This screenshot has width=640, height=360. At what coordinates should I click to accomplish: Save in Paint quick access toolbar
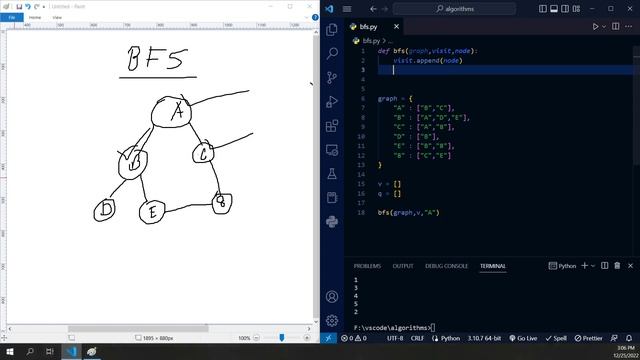pos(19,7)
